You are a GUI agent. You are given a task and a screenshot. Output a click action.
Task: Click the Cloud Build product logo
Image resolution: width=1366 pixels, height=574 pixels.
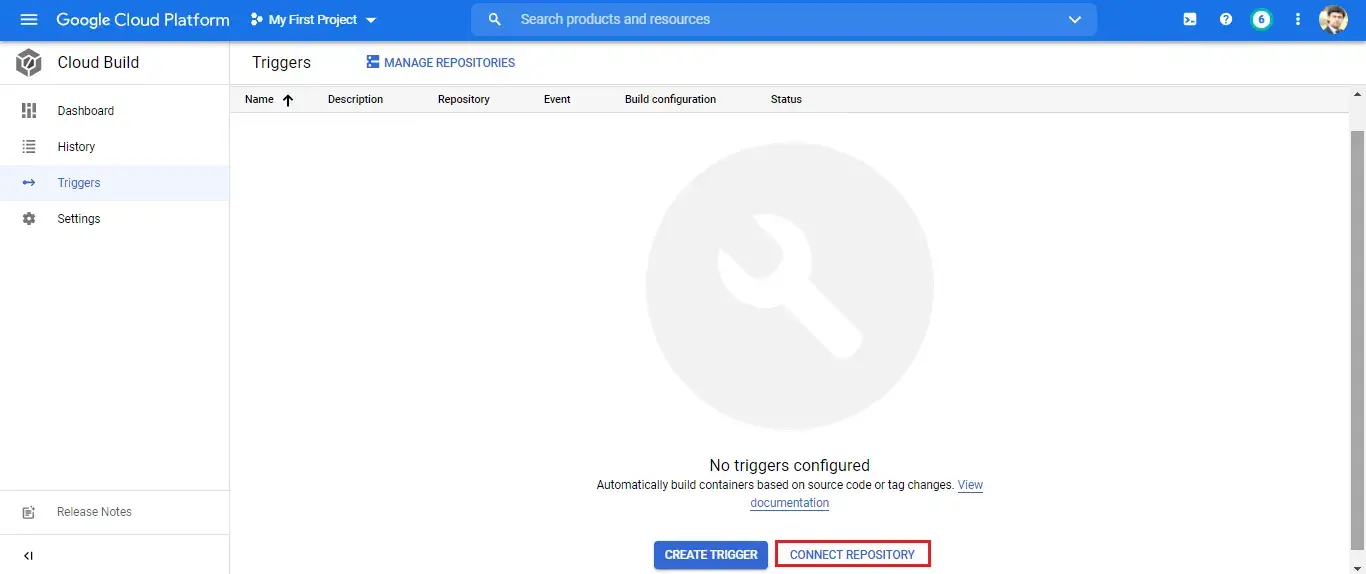click(29, 63)
